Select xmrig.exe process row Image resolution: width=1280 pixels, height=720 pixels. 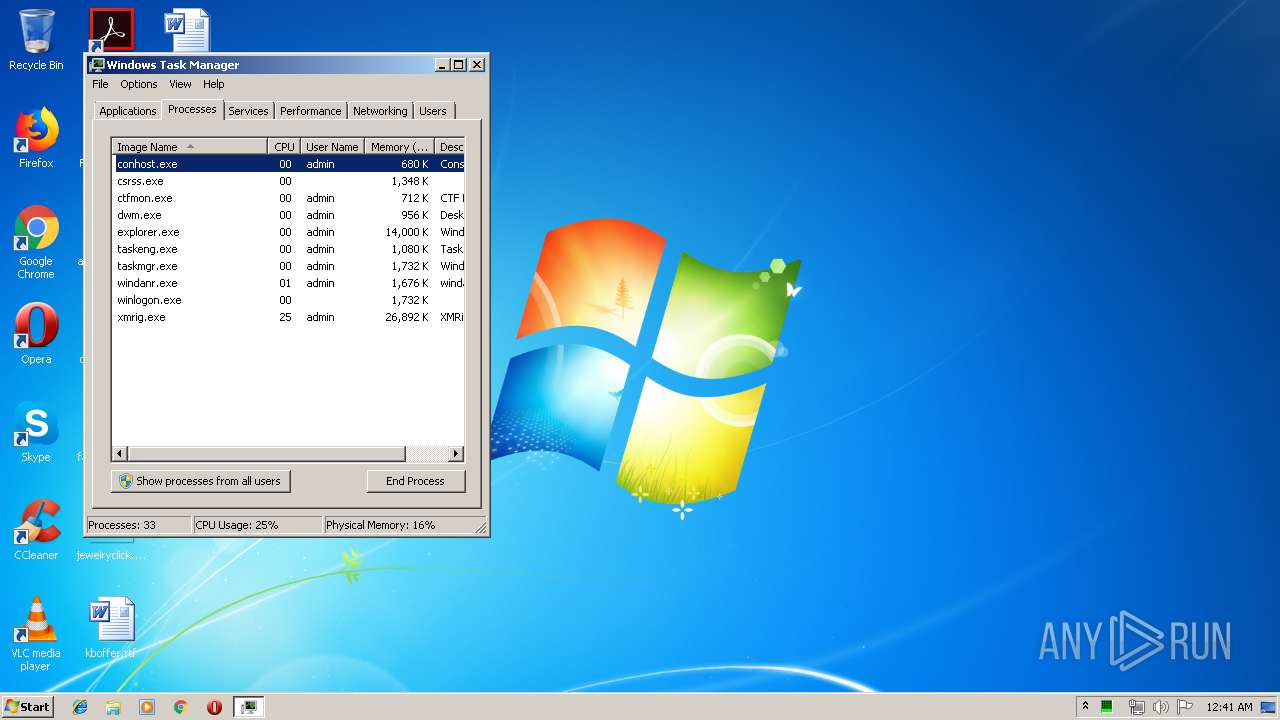click(x=288, y=317)
